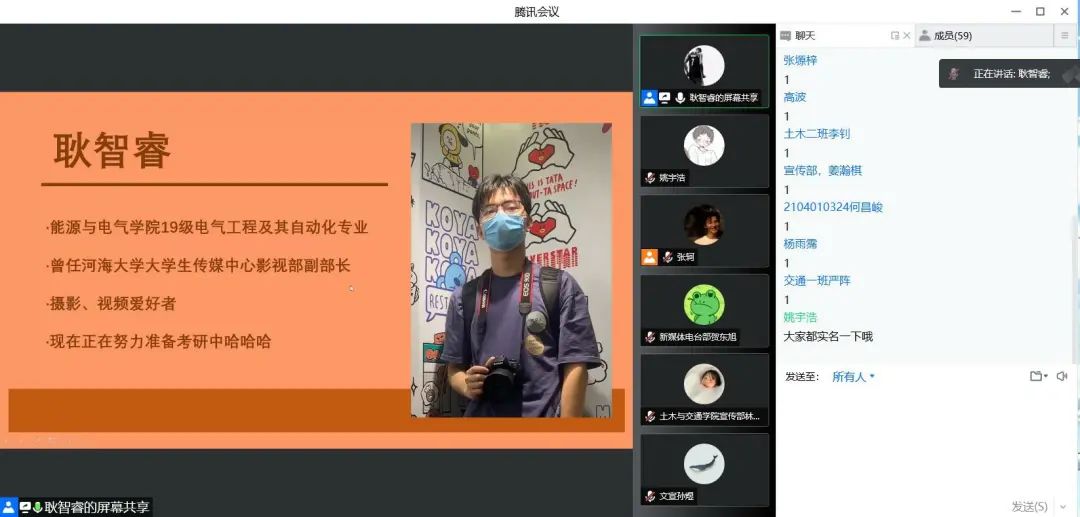Click host badge icon on 耿智睿's tile
The width and height of the screenshot is (1080, 517).
click(650, 98)
